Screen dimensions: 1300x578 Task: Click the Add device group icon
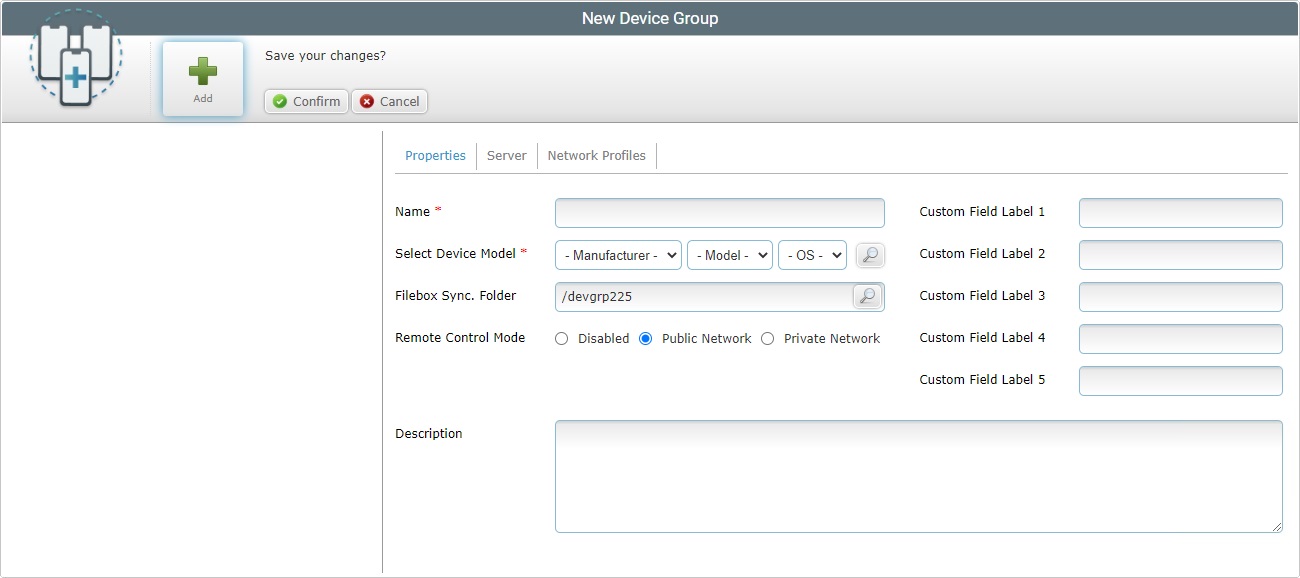click(x=202, y=78)
